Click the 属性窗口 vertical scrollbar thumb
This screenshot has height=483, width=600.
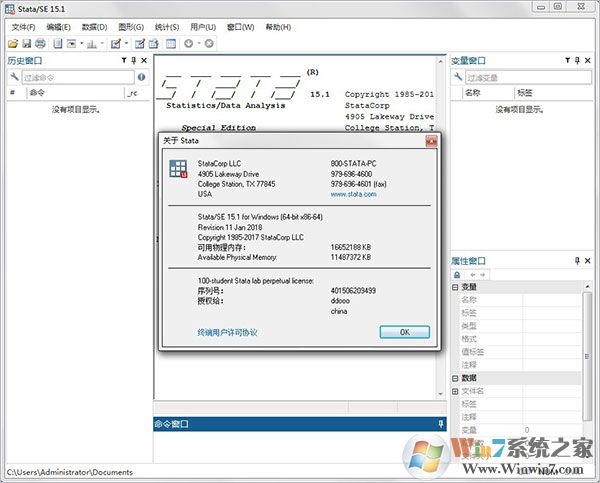pos(587,356)
